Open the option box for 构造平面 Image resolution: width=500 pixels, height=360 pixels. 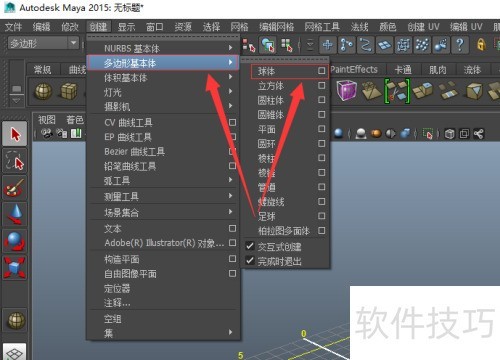pos(232,259)
